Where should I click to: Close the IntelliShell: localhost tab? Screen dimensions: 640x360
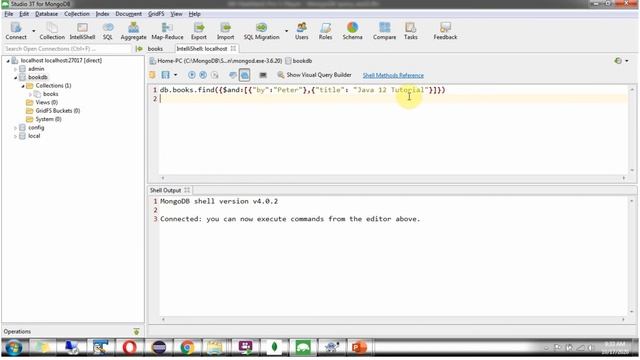click(233, 49)
